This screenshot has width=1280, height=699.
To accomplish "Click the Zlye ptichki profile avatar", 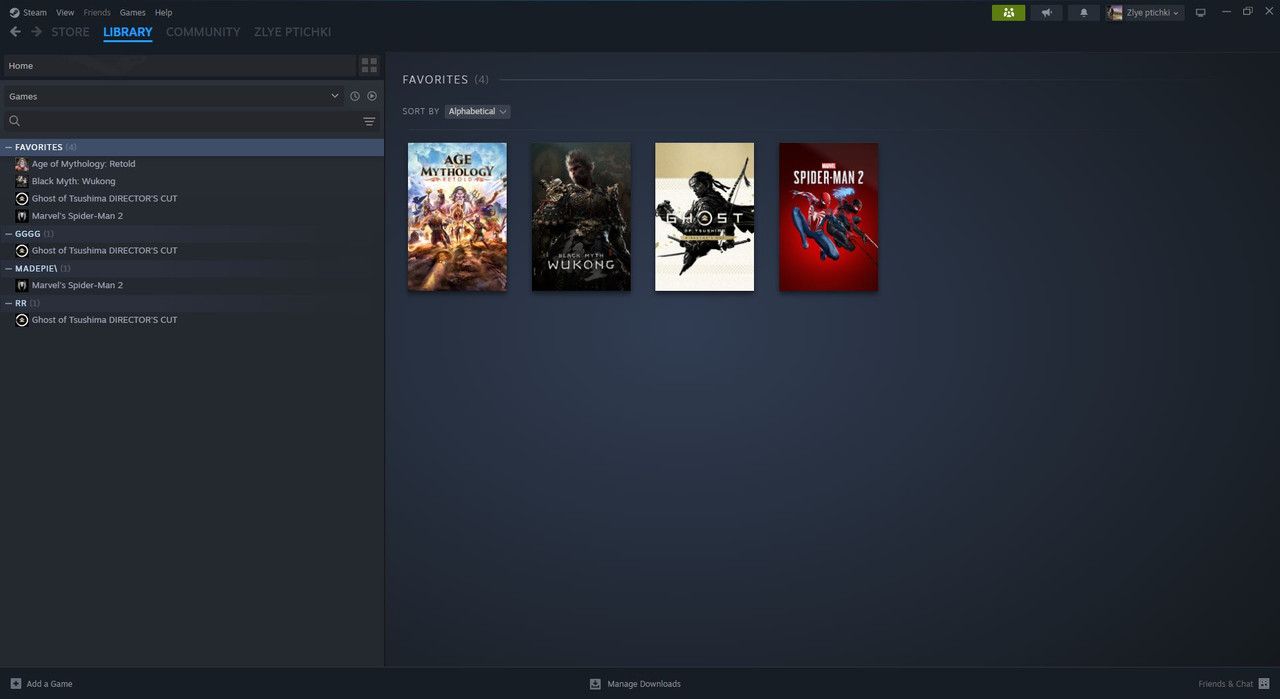I will [1115, 12].
